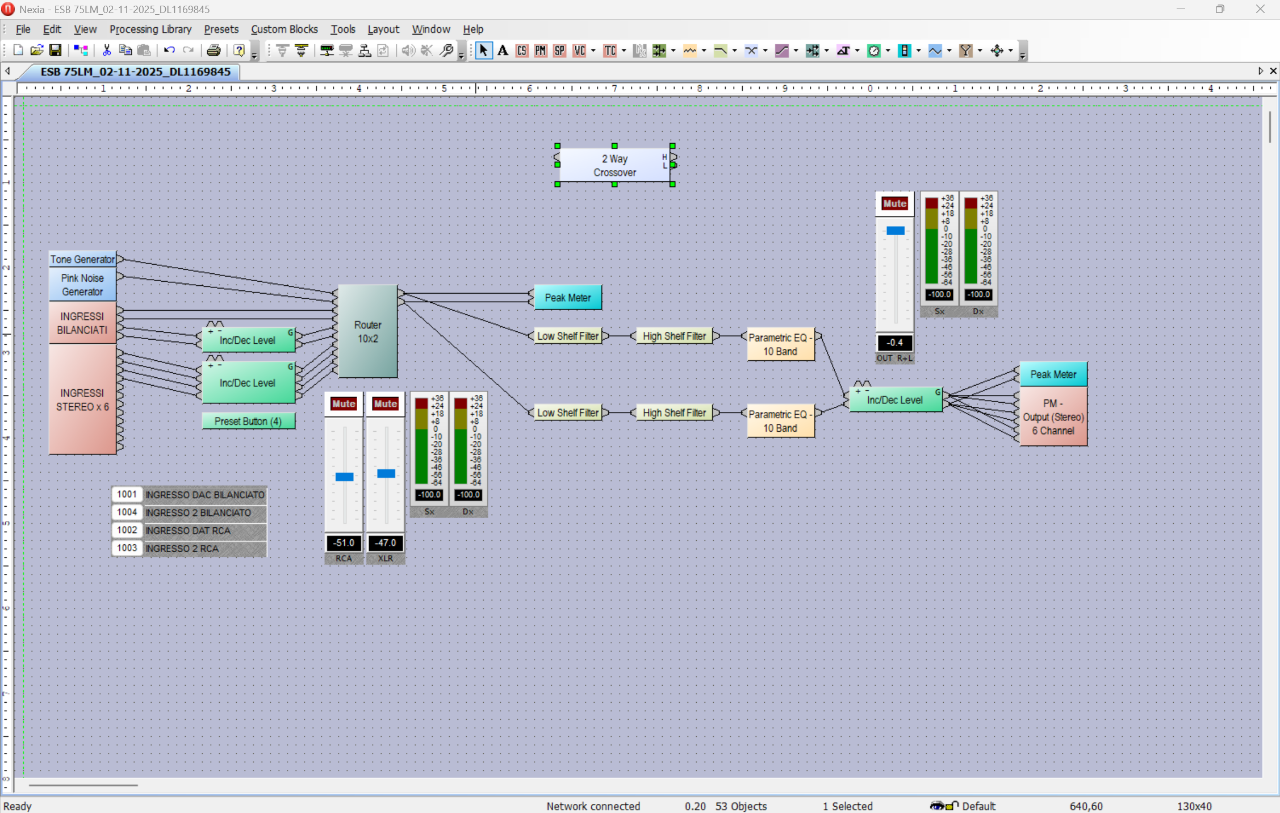Screen dimensions: 1280x813
Task: Toggle Mute on the OUT R+L fader
Action: click(x=895, y=204)
